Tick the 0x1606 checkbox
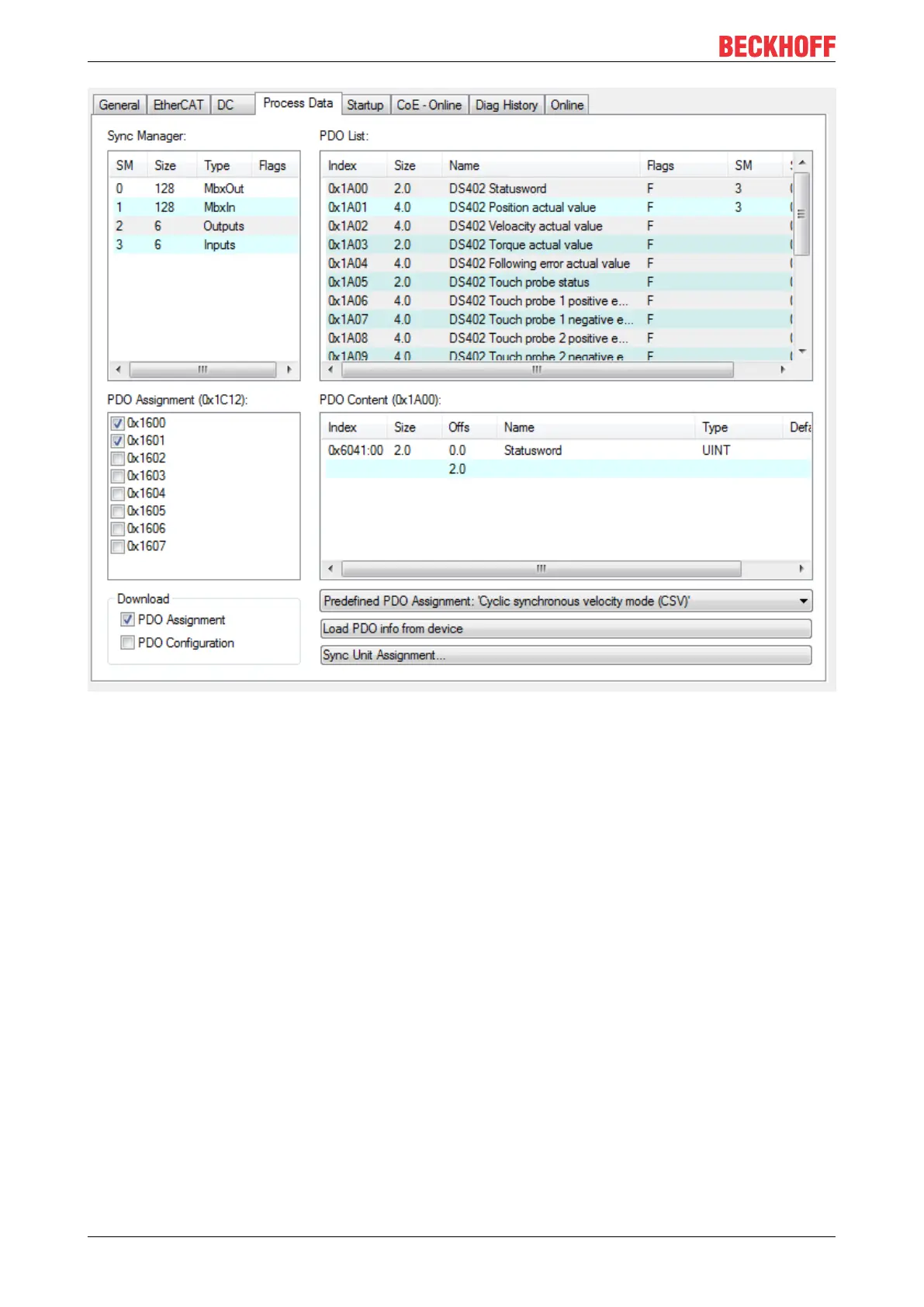 [118, 529]
